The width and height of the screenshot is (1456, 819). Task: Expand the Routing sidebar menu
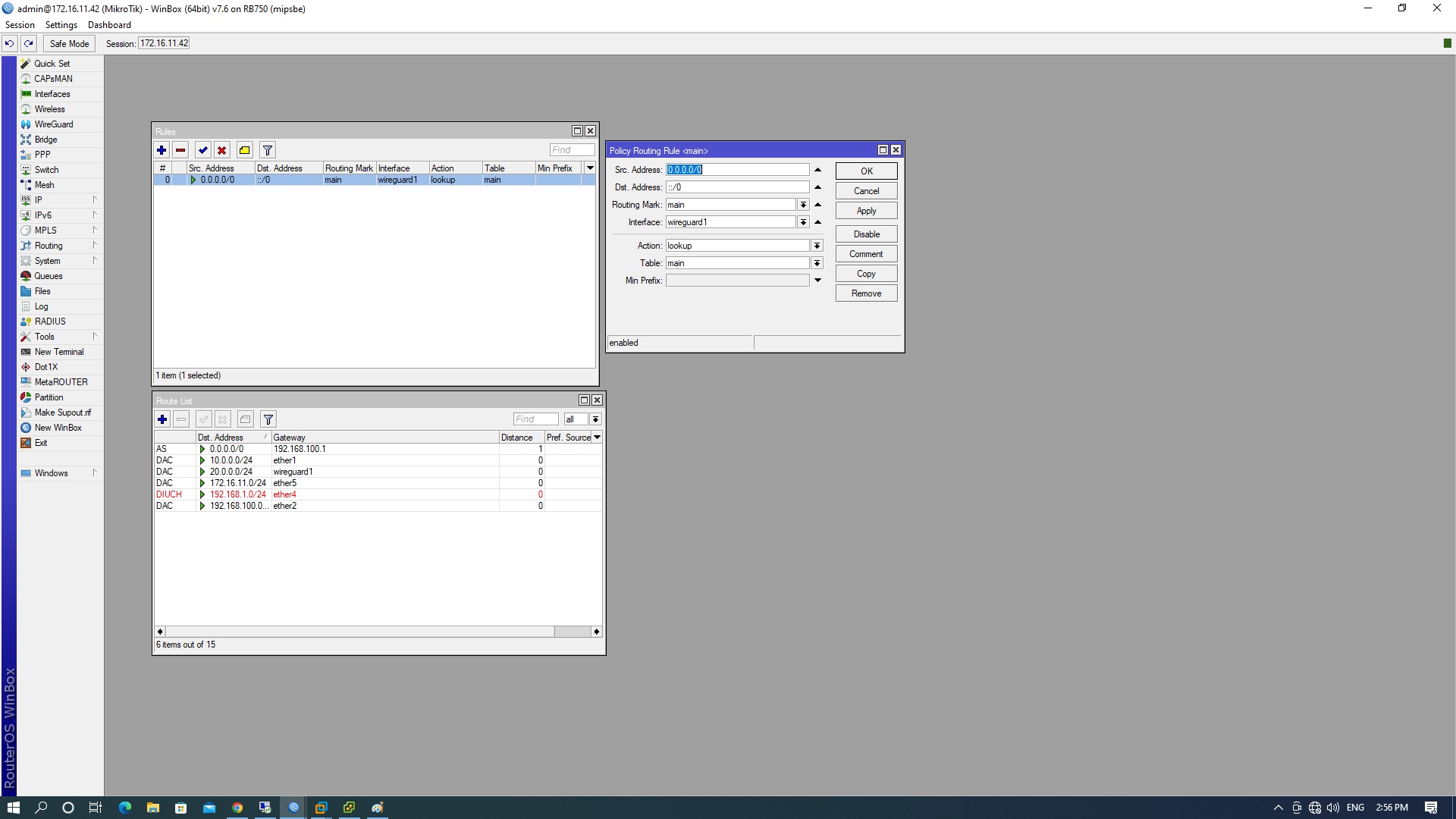pos(49,246)
